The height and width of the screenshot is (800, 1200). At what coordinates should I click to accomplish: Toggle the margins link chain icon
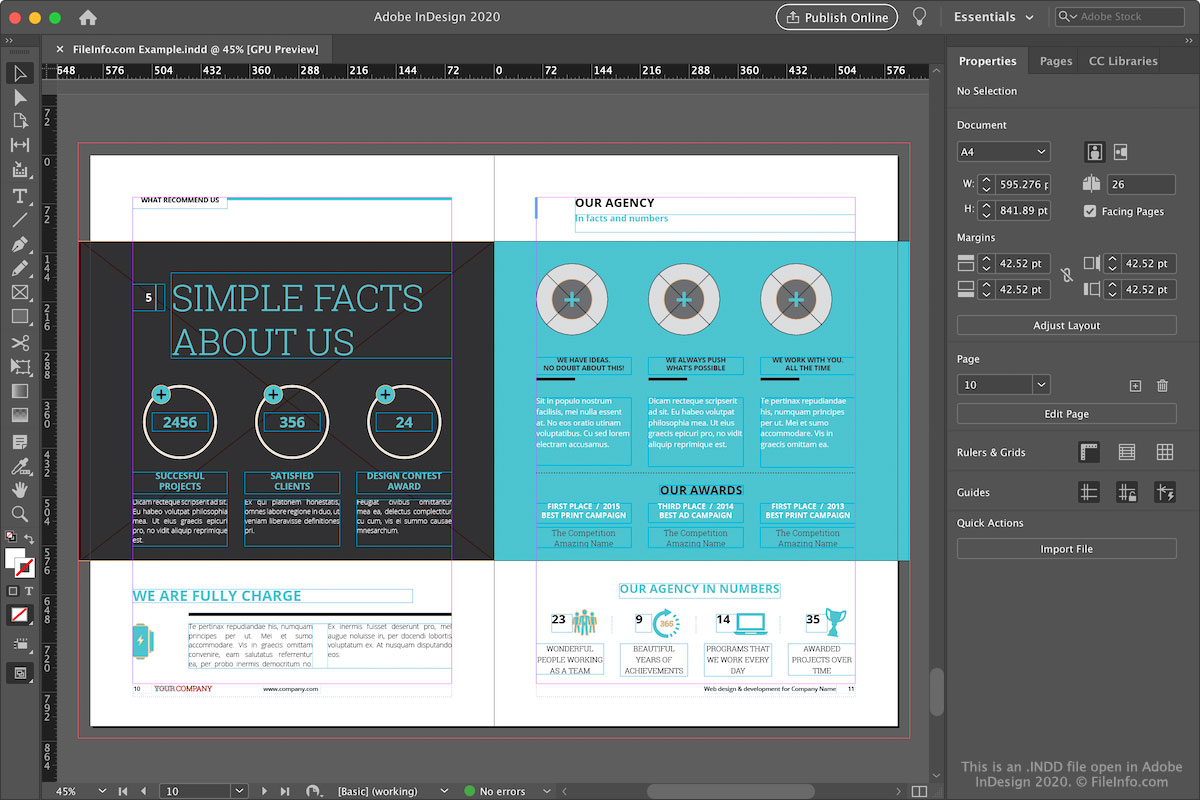tap(1067, 276)
